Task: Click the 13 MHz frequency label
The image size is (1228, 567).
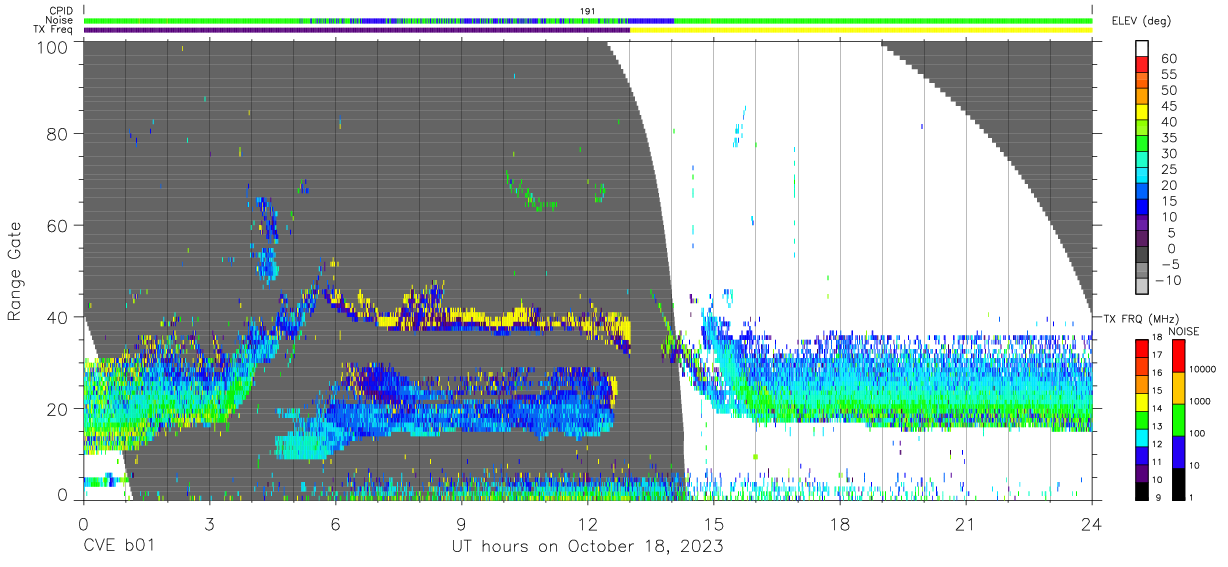Action: tap(1158, 427)
